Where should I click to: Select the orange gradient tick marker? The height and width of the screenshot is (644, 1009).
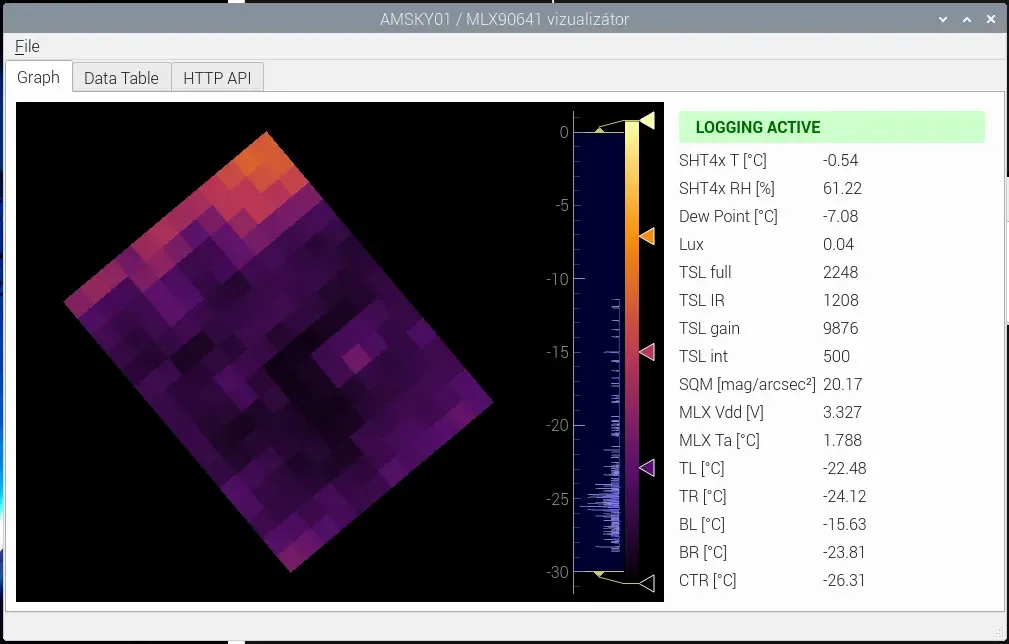tap(647, 236)
